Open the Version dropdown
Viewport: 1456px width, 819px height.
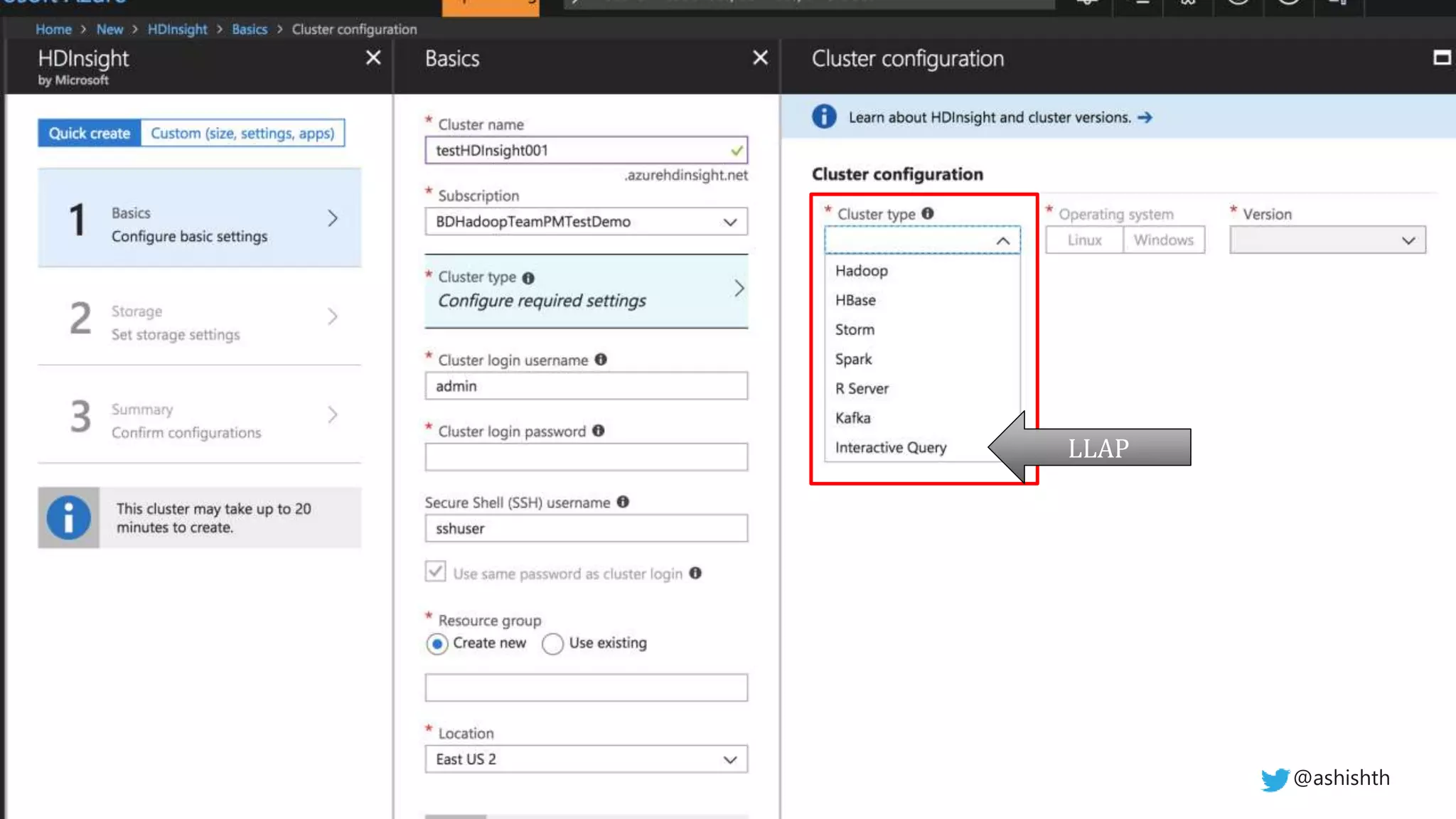coord(1327,240)
